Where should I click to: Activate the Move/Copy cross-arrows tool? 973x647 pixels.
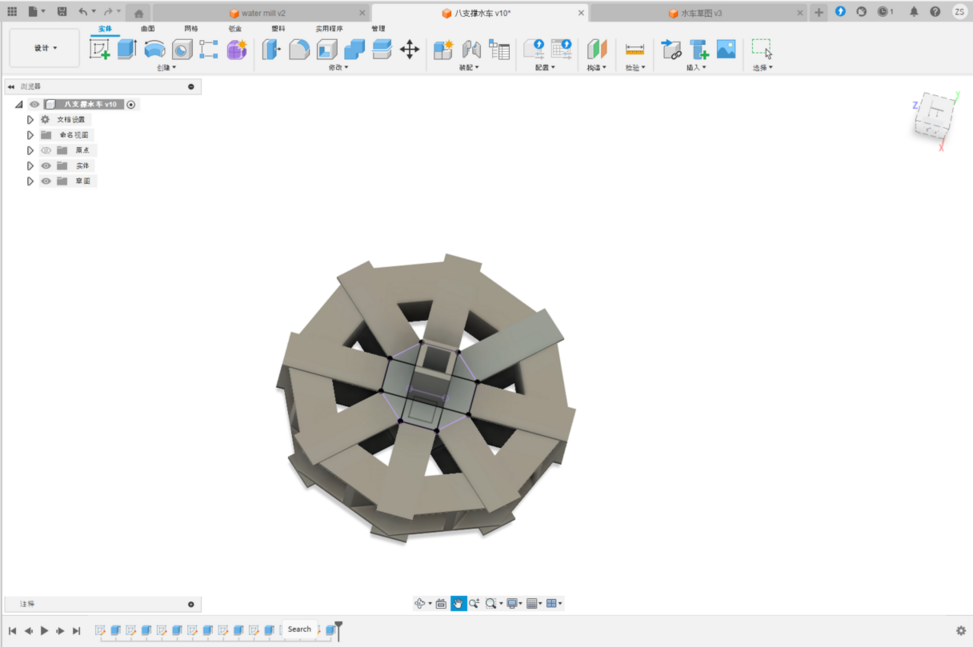coord(409,50)
